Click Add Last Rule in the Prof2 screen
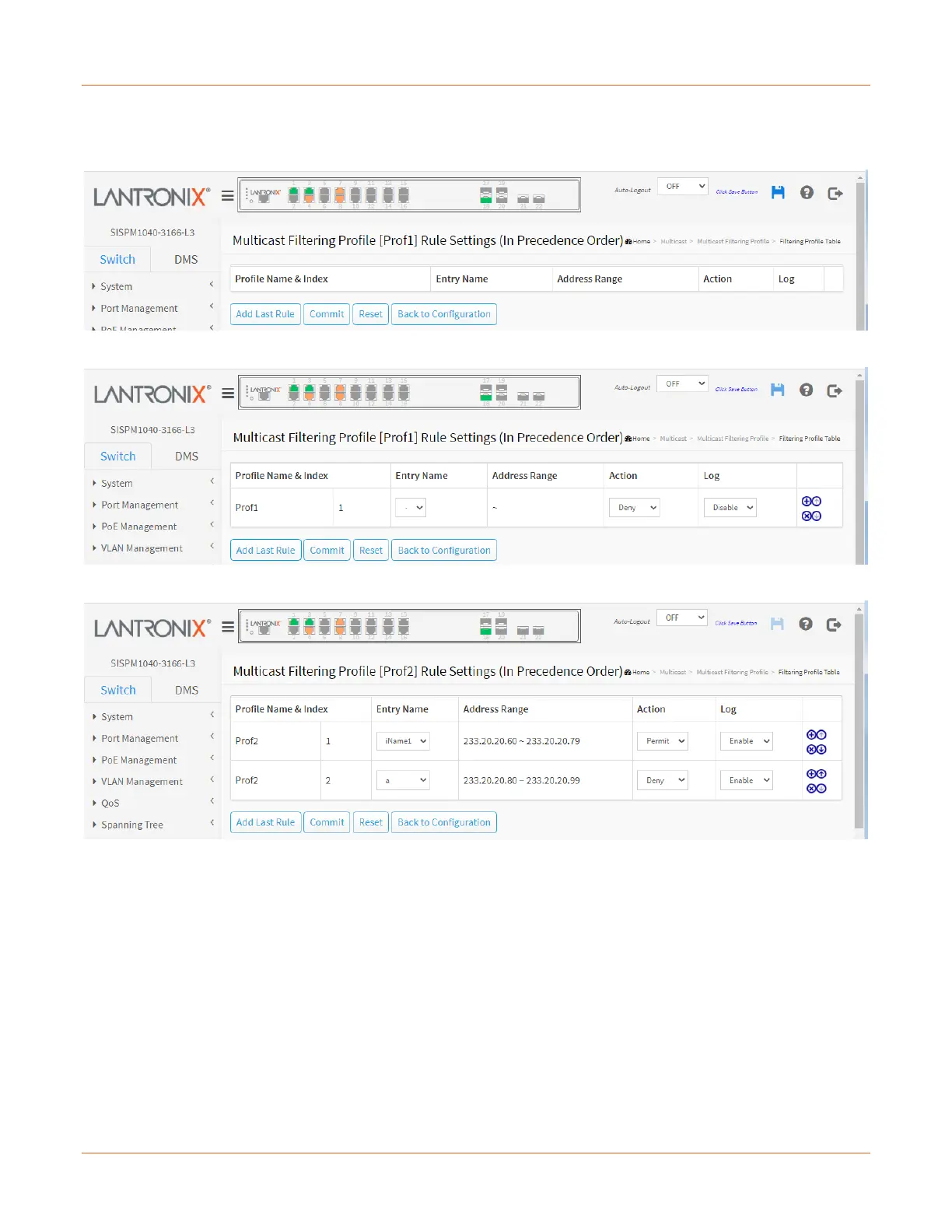This screenshot has width=952, height=1232. coord(265,822)
